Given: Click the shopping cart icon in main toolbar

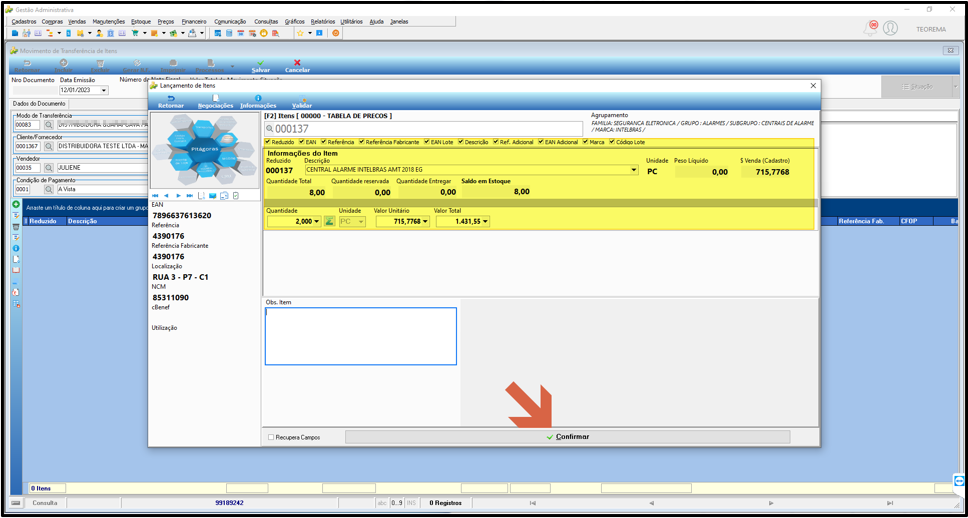Looking at the screenshot, I should point(135,33).
